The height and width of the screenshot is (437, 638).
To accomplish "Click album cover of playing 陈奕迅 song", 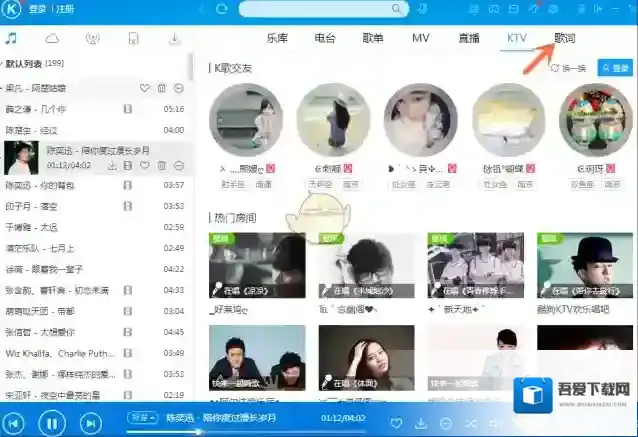I will tap(21, 158).
